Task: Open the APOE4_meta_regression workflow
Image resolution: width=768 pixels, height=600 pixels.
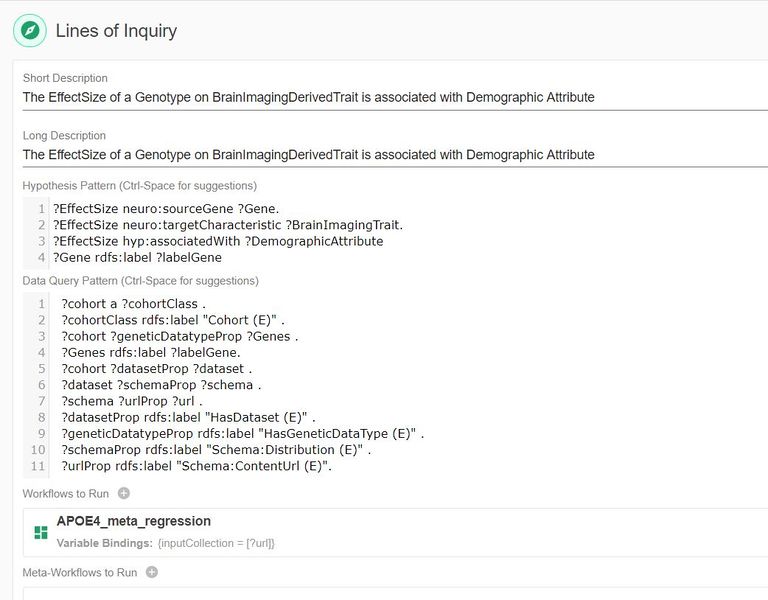Action: click(x=134, y=521)
